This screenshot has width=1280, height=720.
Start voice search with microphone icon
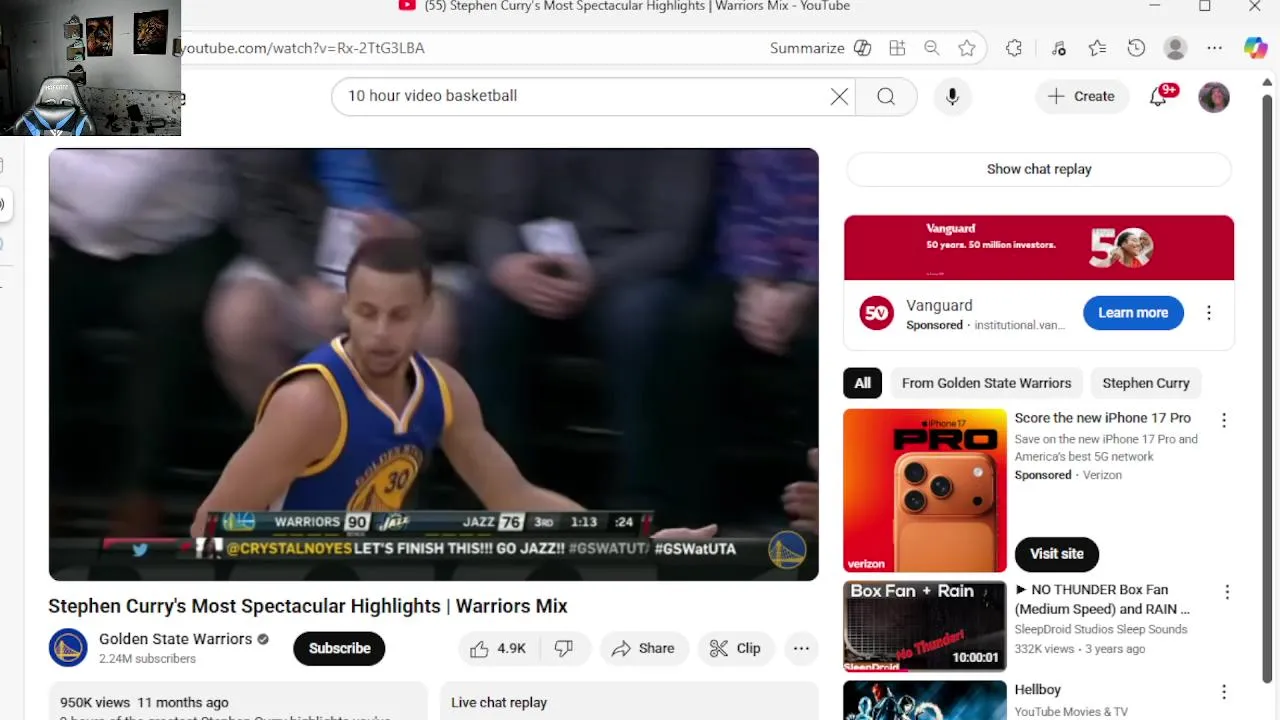[952, 97]
